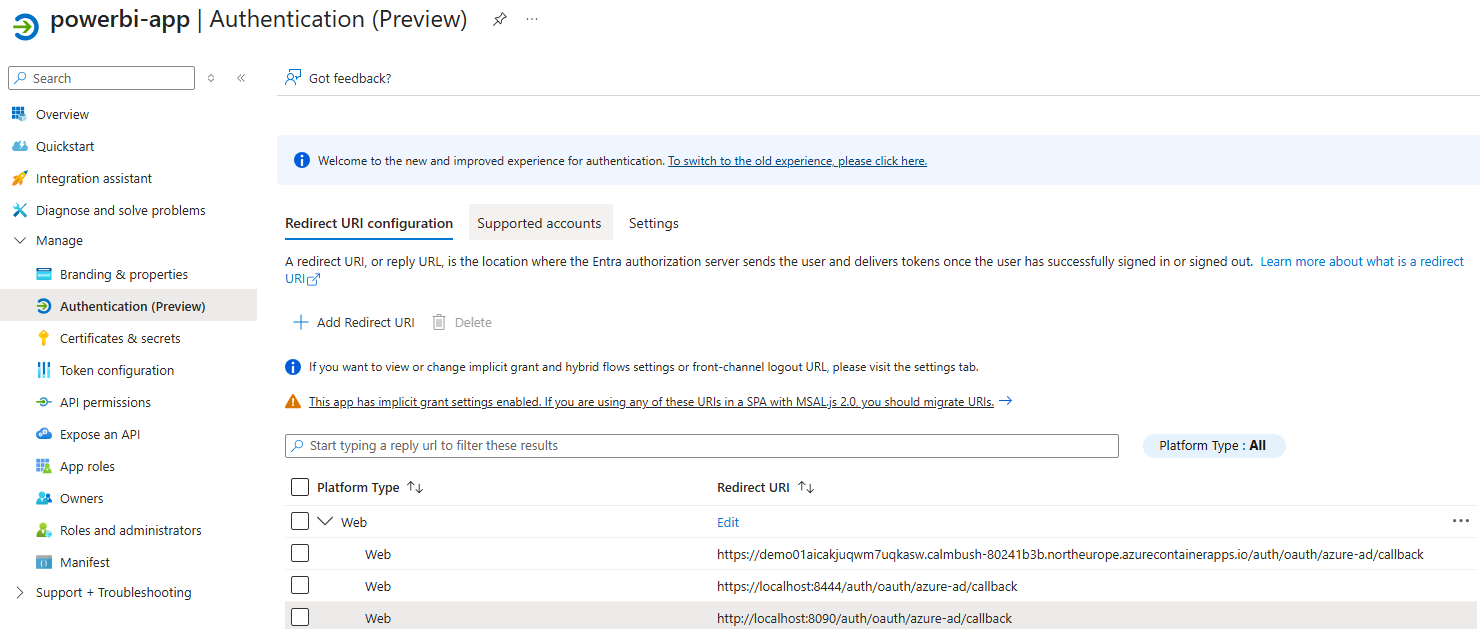Click the plus icon of Add Redirect URI

tap(301, 322)
